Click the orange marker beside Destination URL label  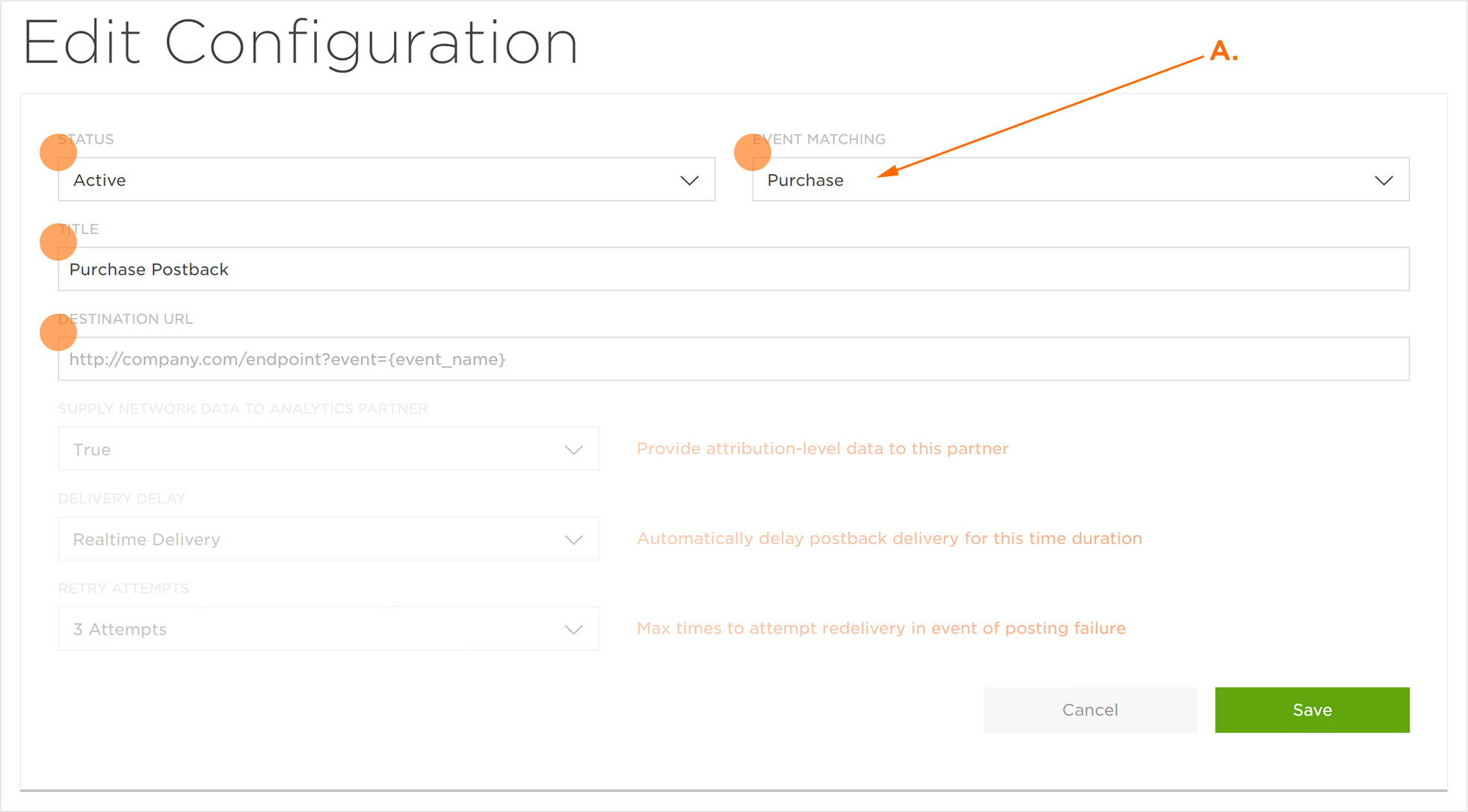click(58, 332)
